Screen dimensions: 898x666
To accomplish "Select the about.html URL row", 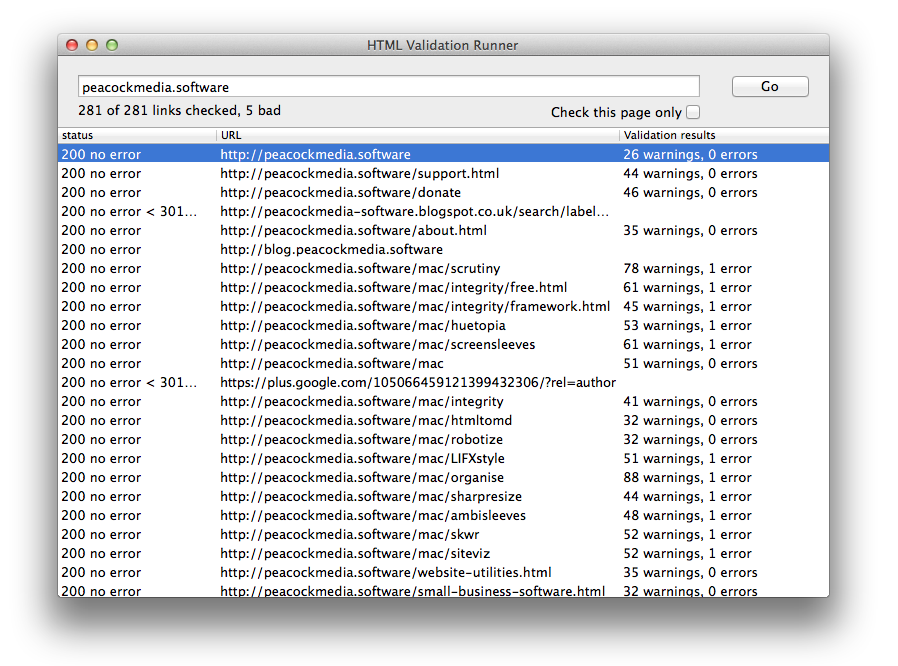I will (x=353, y=230).
